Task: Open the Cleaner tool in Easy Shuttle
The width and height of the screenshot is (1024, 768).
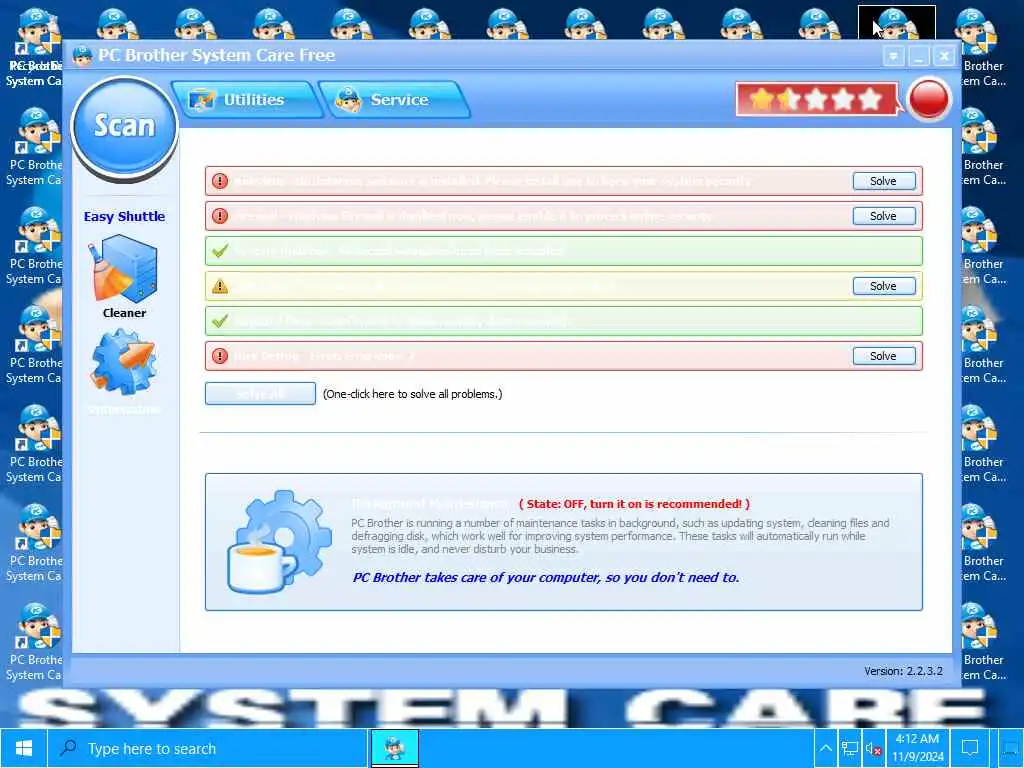Action: pyautogui.click(x=124, y=277)
